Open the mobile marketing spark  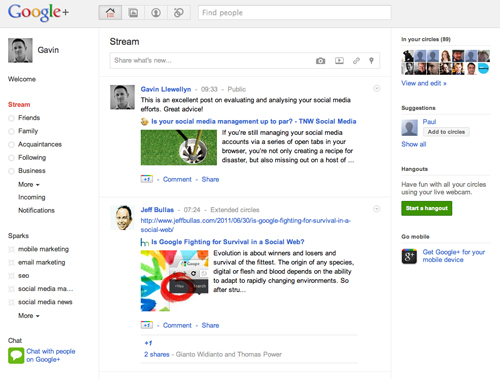tap(43, 249)
